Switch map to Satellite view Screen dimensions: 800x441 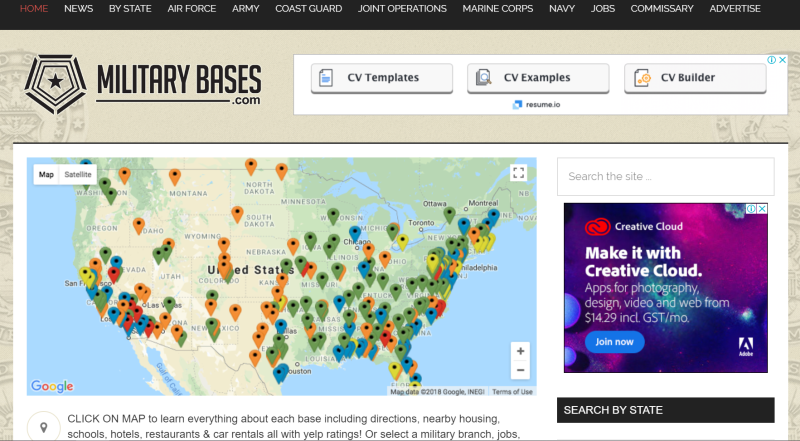(x=78, y=175)
